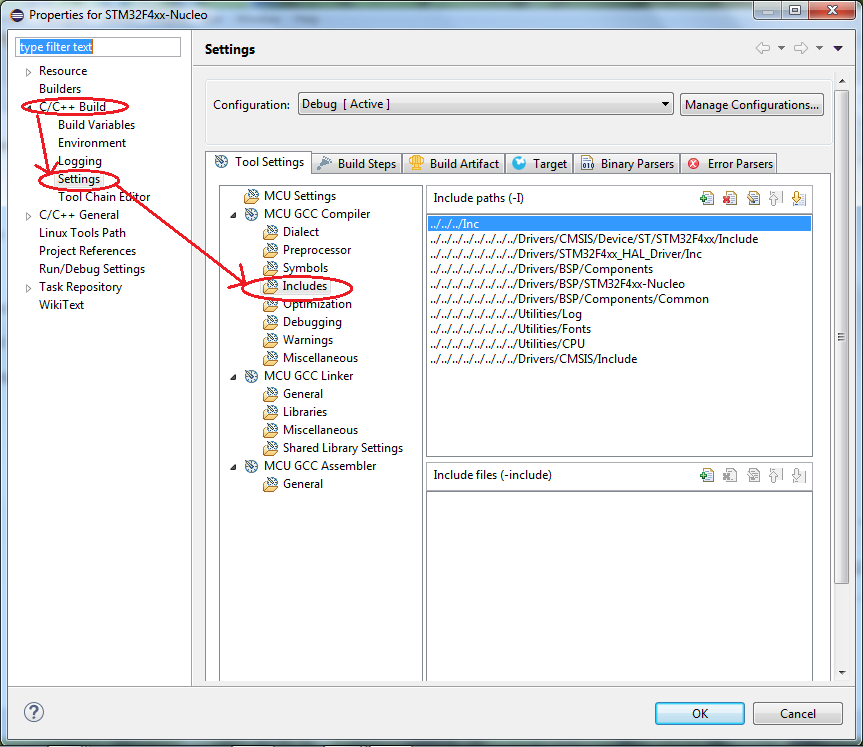Image resolution: width=863 pixels, height=747 pixels.
Task: Click Manage Configurations button
Action: click(752, 105)
